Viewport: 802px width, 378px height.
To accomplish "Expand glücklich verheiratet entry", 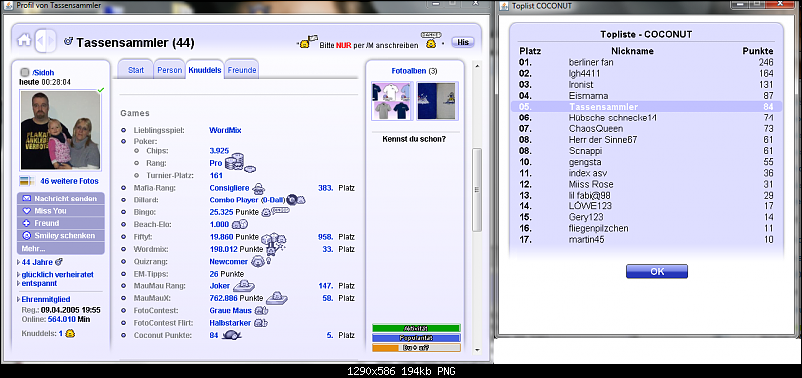I will click(x=19, y=275).
